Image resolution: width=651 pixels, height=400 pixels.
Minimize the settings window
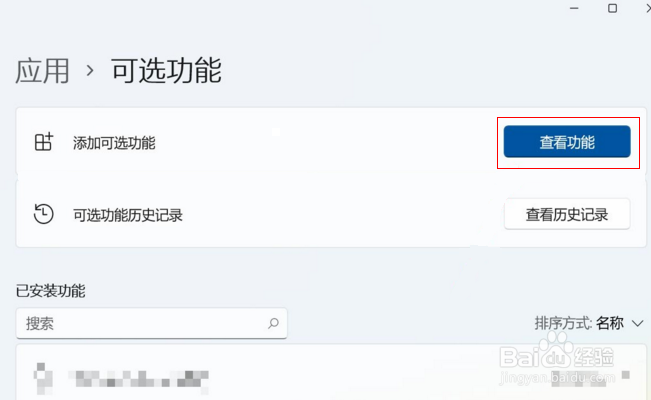[x=574, y=8]
